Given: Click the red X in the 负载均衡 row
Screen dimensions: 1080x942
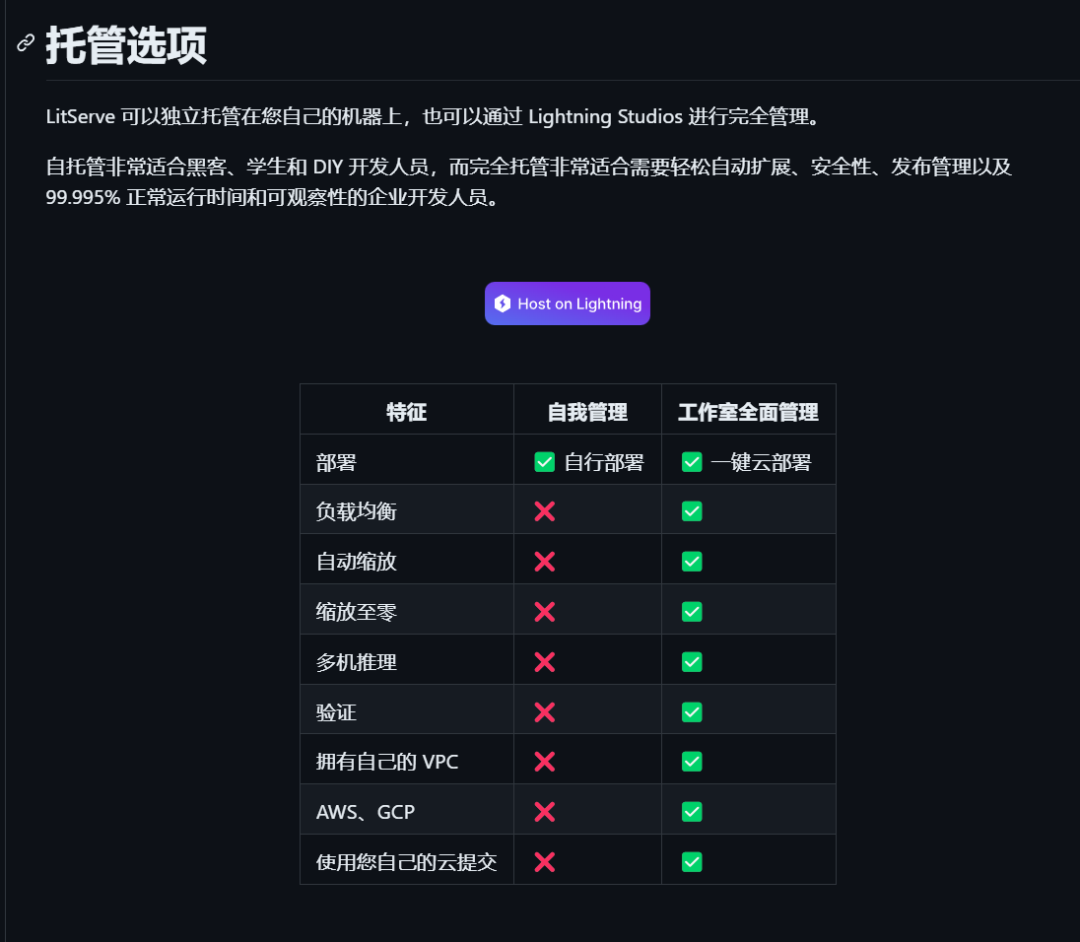Looking at the screenshot, I should [544, 511].
